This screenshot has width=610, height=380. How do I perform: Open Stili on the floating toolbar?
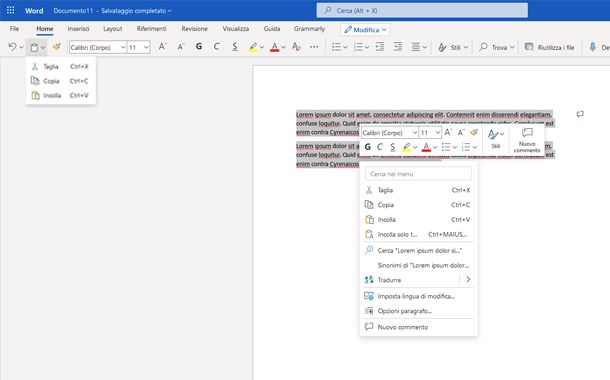click(x=496, y=139)
